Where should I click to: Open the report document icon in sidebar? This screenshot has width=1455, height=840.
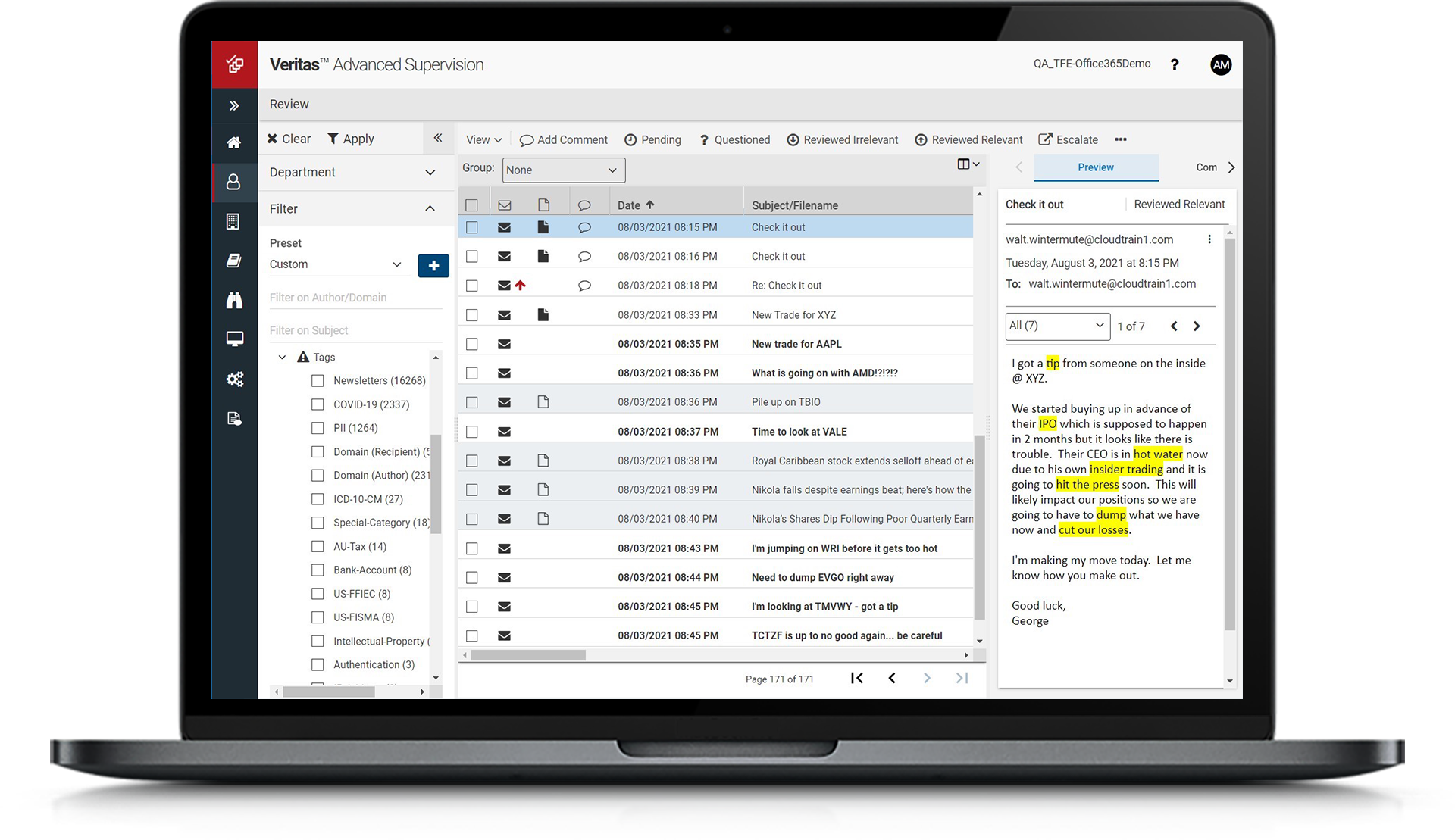pyautogui.click(x=234, y=419)
